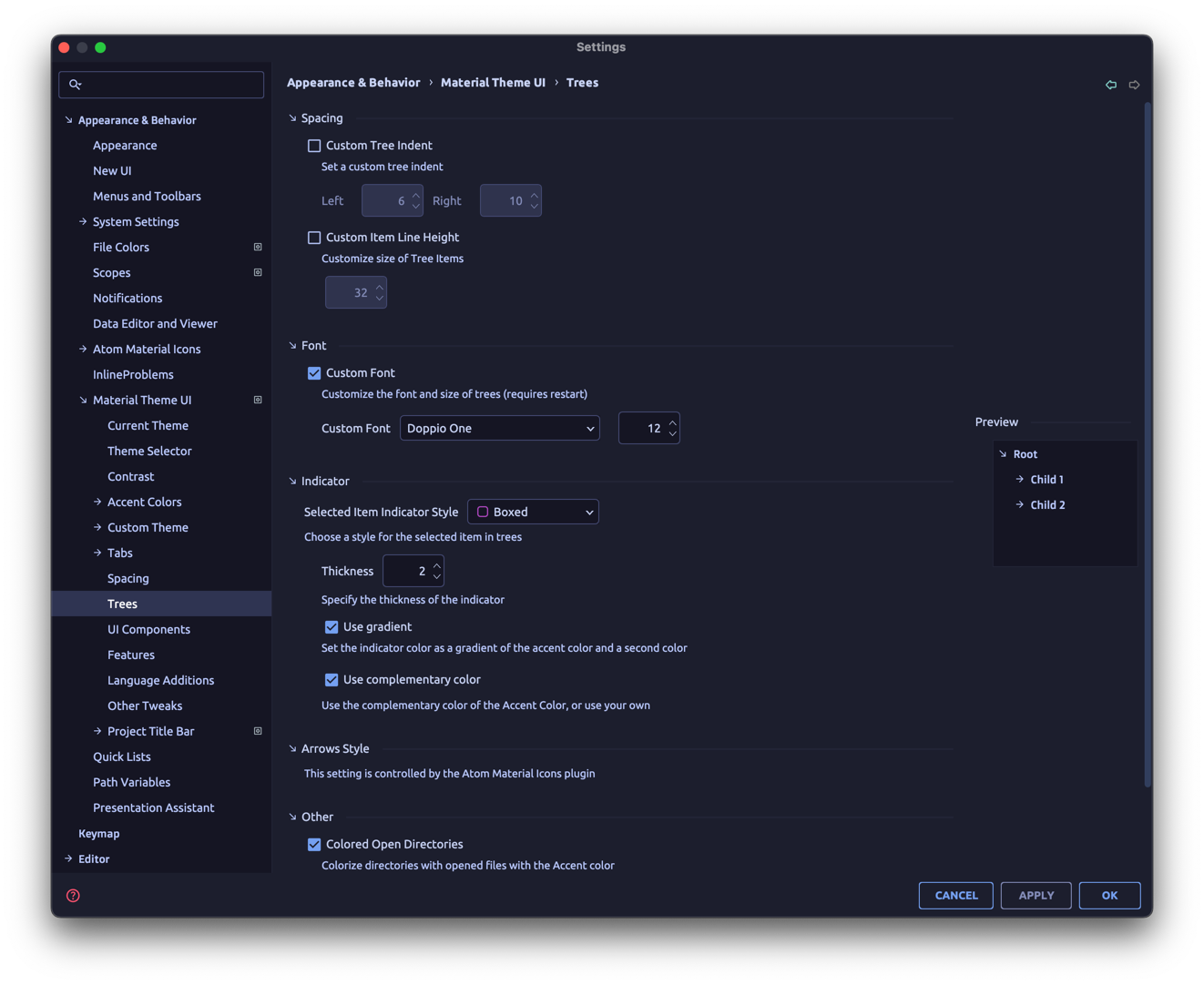
Task: Click the project-level icon beside Project Title Bar
Action: click(257, 731)
